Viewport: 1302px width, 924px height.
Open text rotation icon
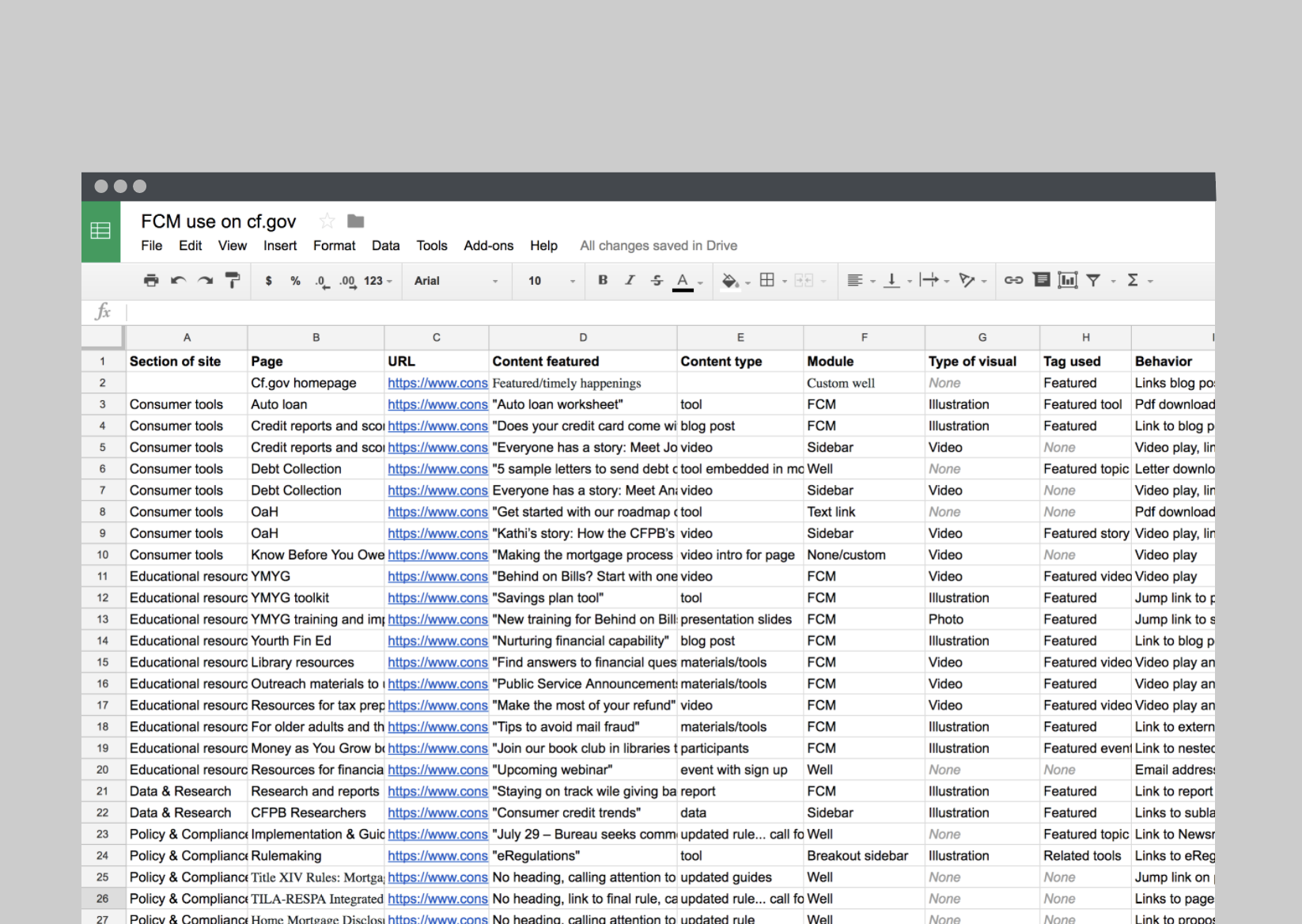(966, 280)
